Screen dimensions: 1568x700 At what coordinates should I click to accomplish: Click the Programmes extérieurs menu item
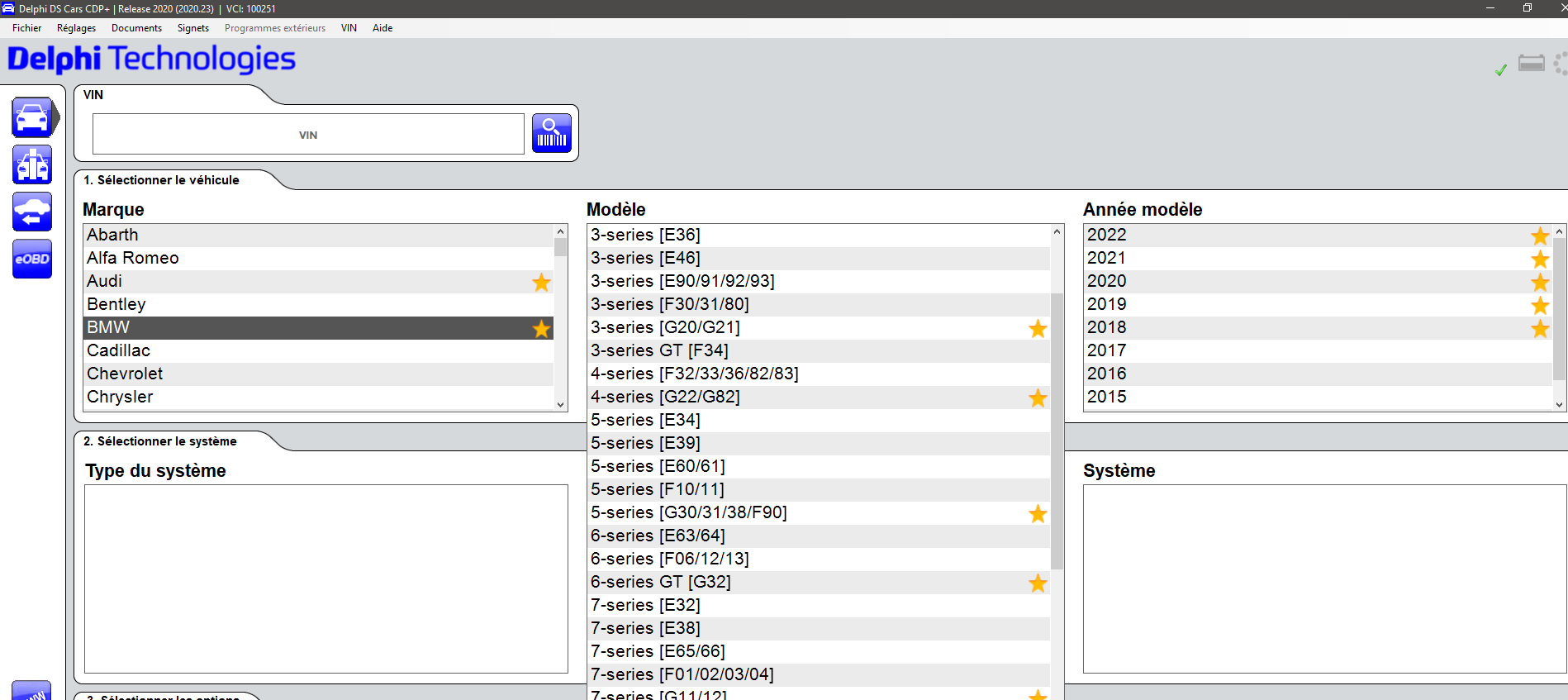click(x=275, y=28)
